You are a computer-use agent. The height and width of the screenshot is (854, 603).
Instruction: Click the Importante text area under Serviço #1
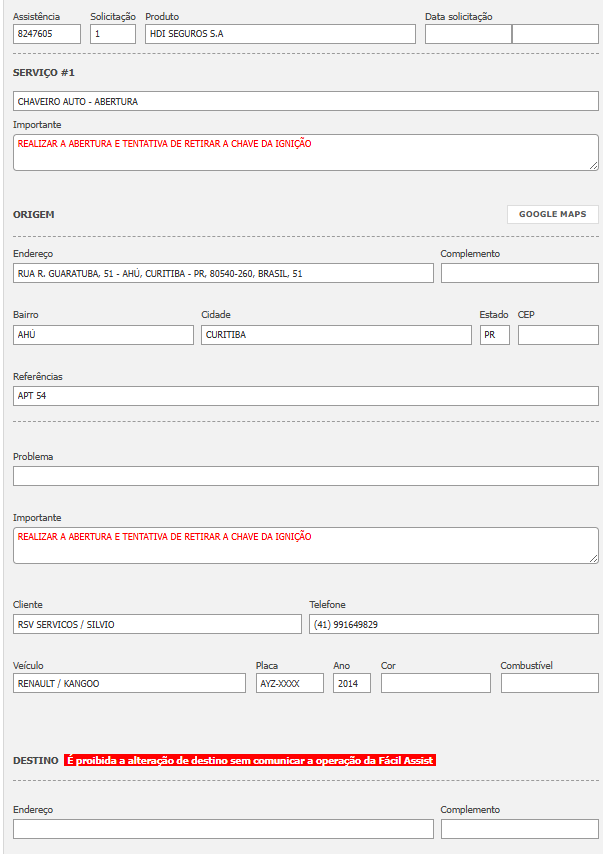point(305,152)
